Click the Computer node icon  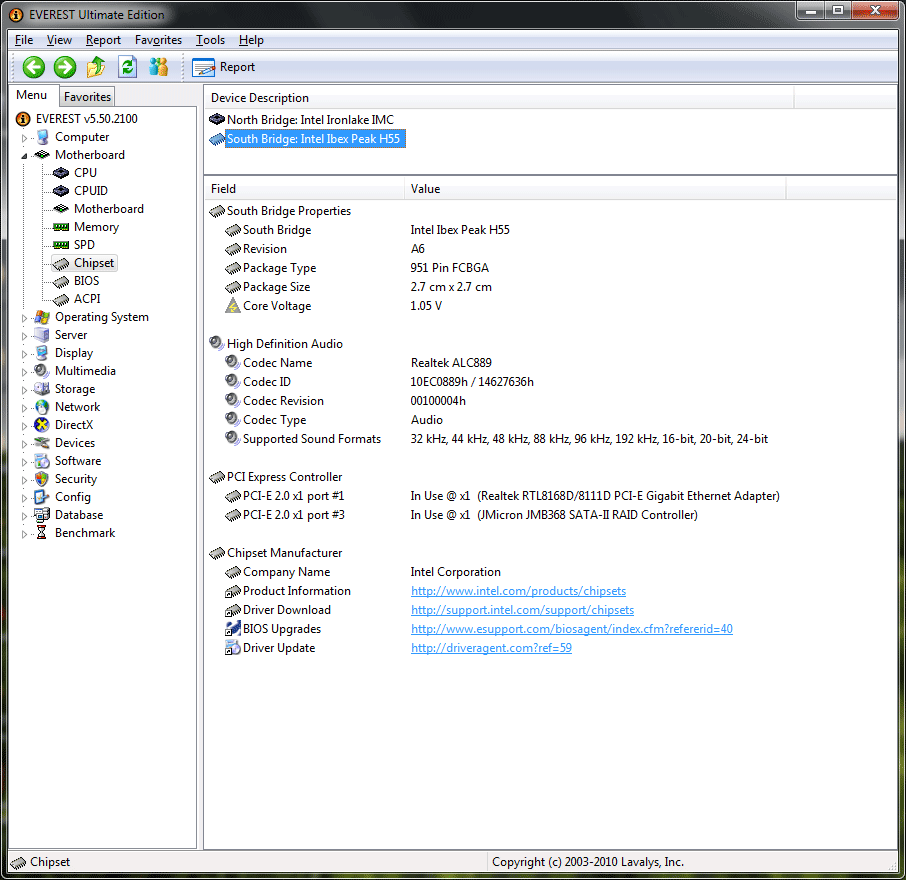[x=42, y=137]
